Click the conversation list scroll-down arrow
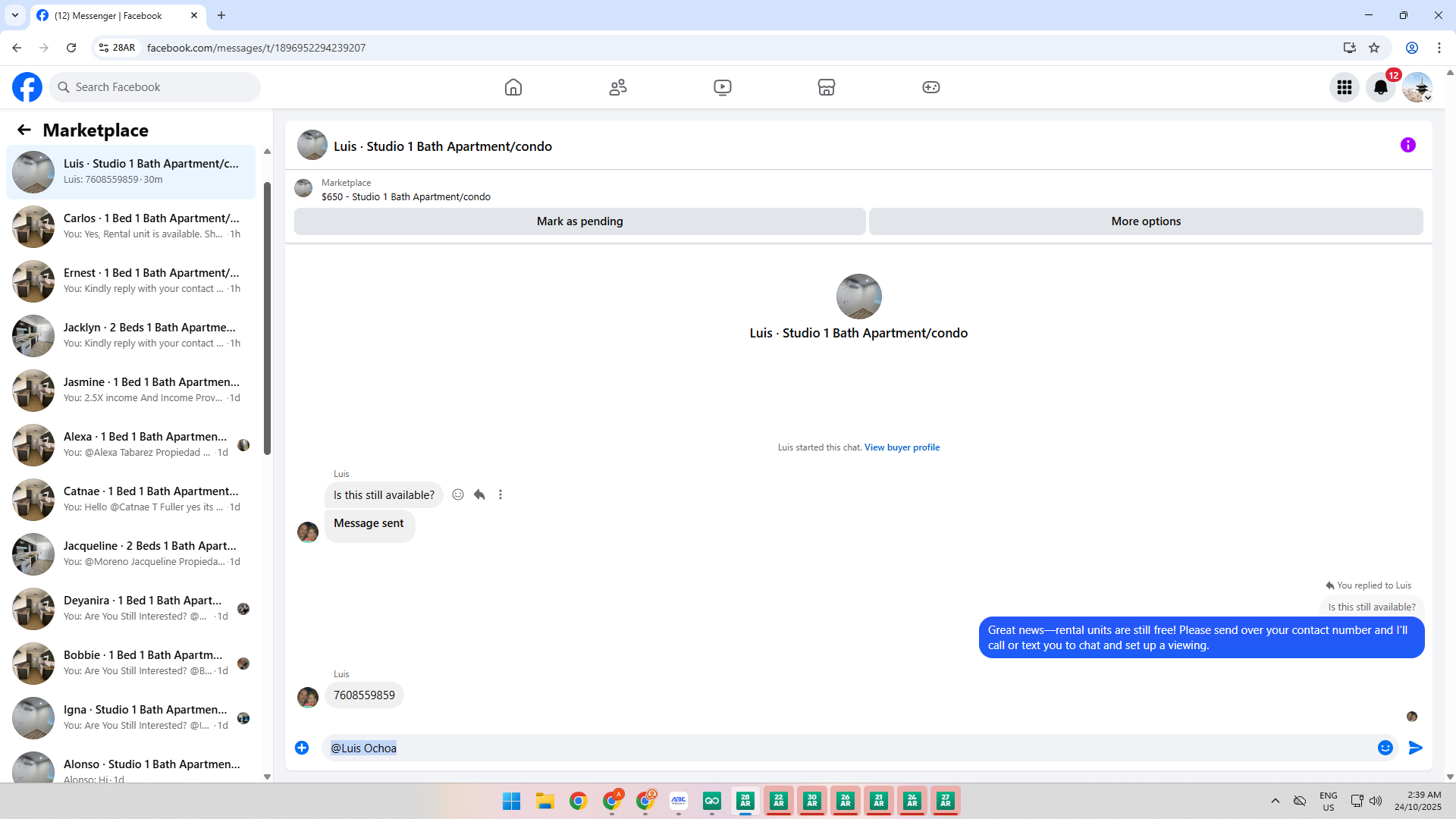 click(x=267, y=777)
